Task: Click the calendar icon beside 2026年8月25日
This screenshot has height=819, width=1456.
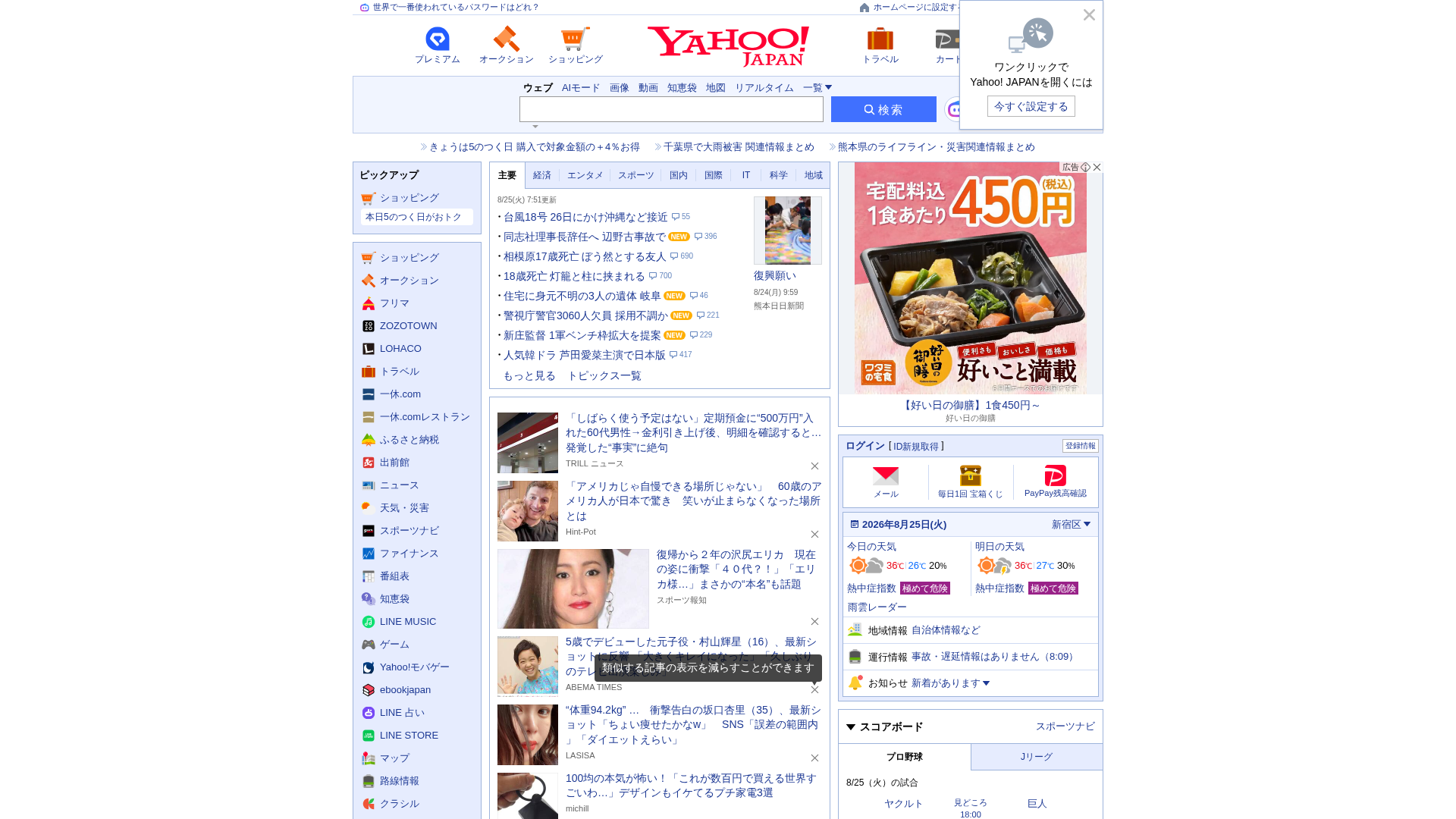Action: pyautogui.click(x=855, y=524)
